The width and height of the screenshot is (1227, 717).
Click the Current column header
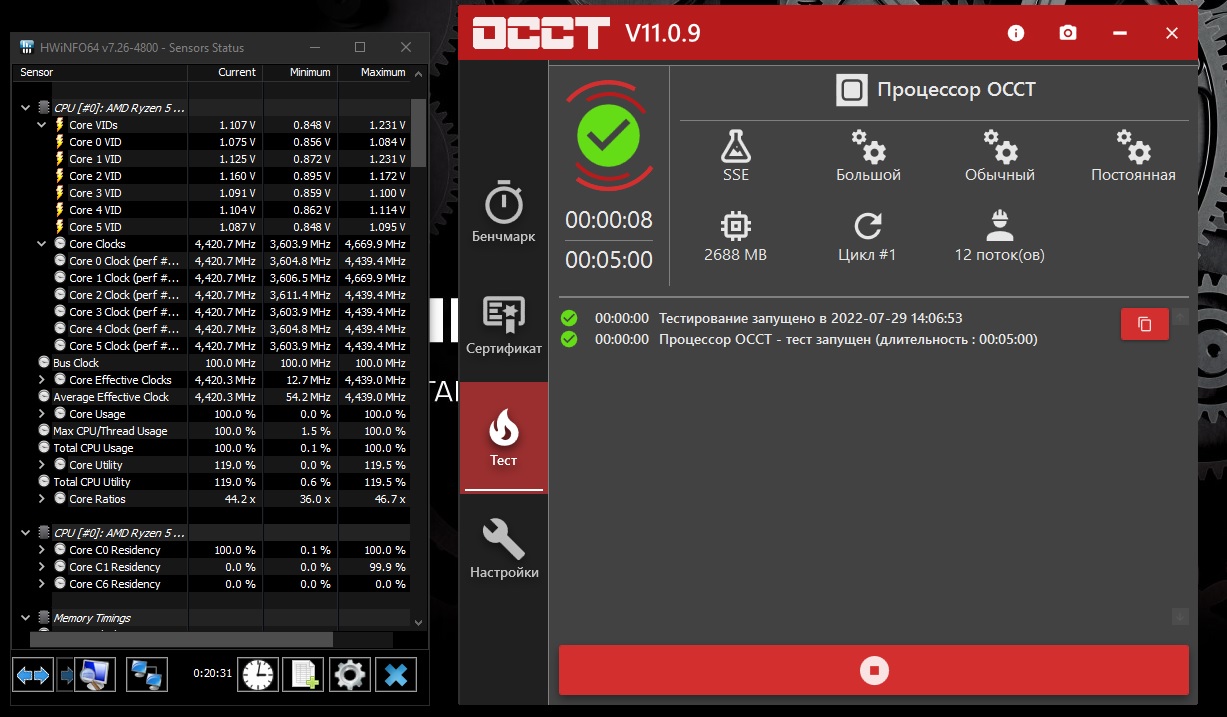point(223,72)
